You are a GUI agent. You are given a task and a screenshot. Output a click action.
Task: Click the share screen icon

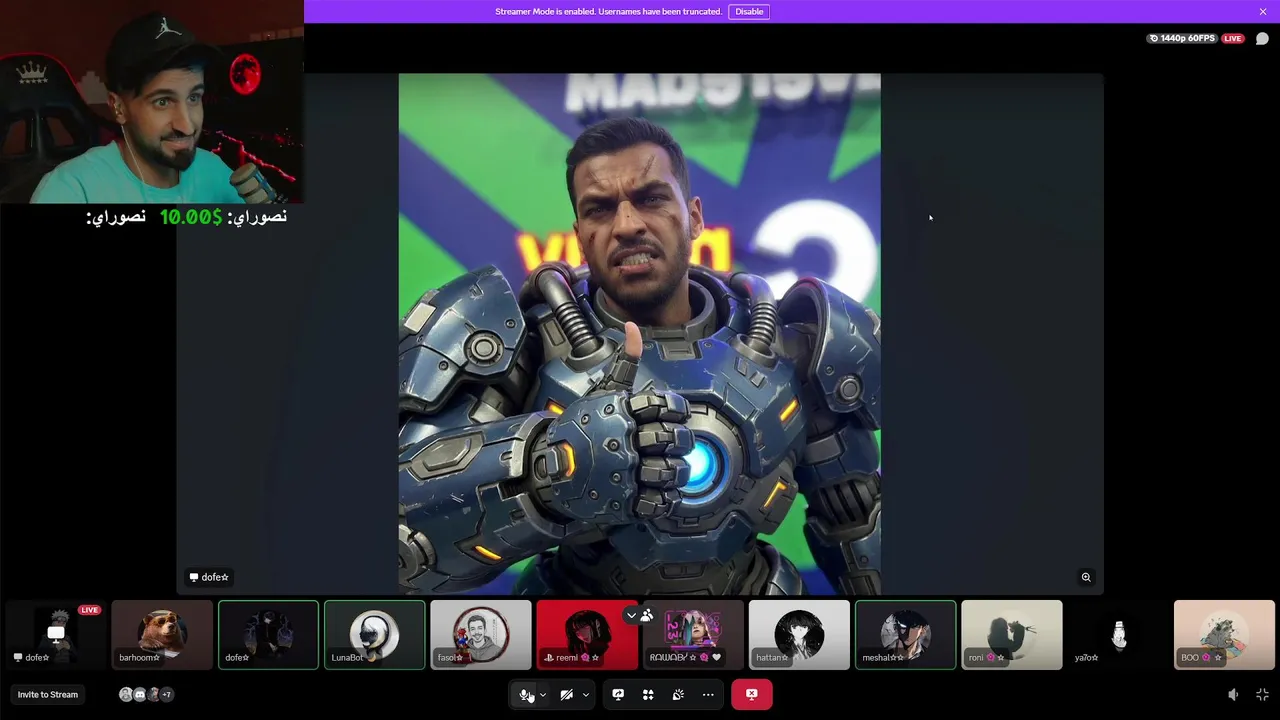click(x=618, y=695)
